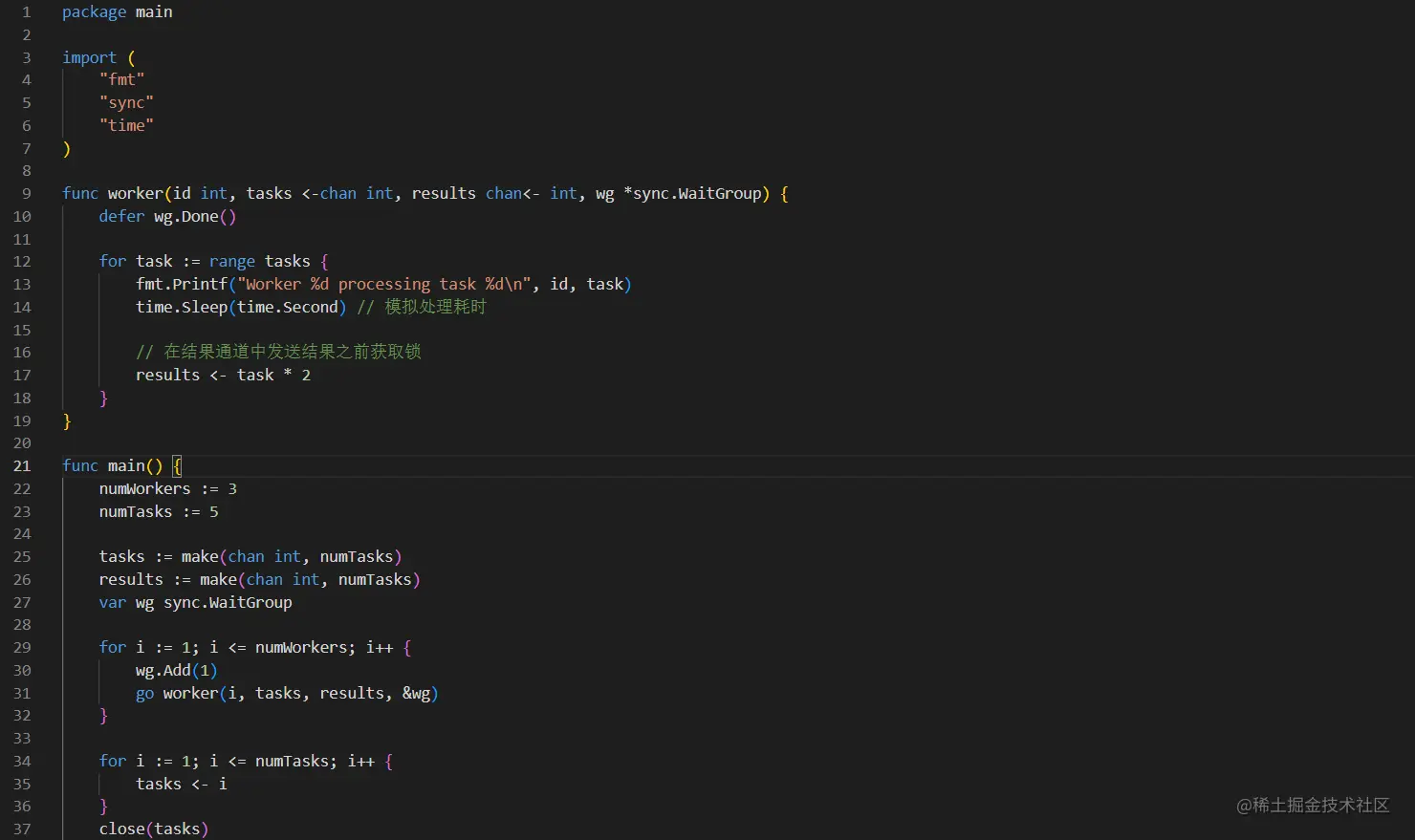The width and height of the screenshot is (1415, 840).
Task: Click the "time" import string
Action: pyautogui.click(x=126, y=126)
